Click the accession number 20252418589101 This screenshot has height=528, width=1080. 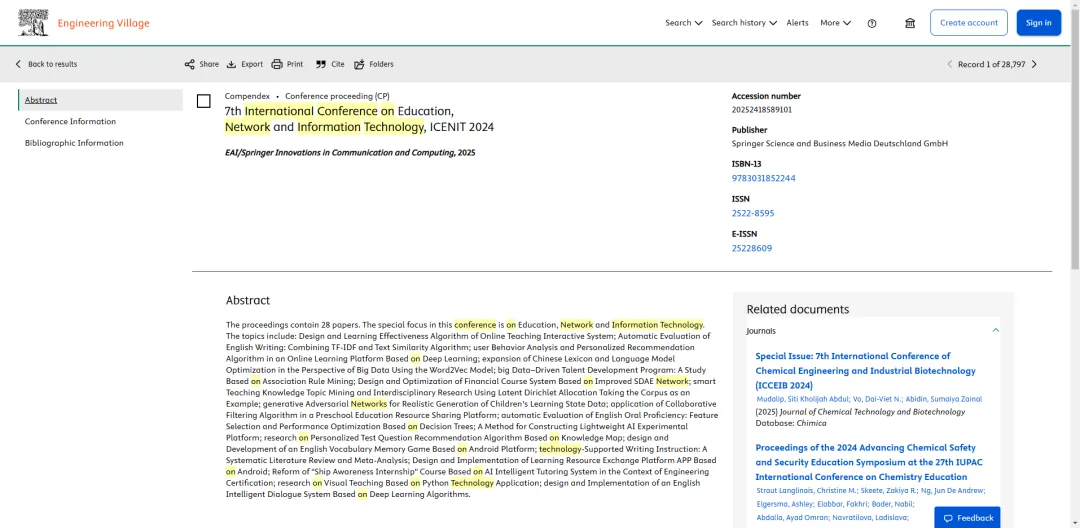[762, 109]
